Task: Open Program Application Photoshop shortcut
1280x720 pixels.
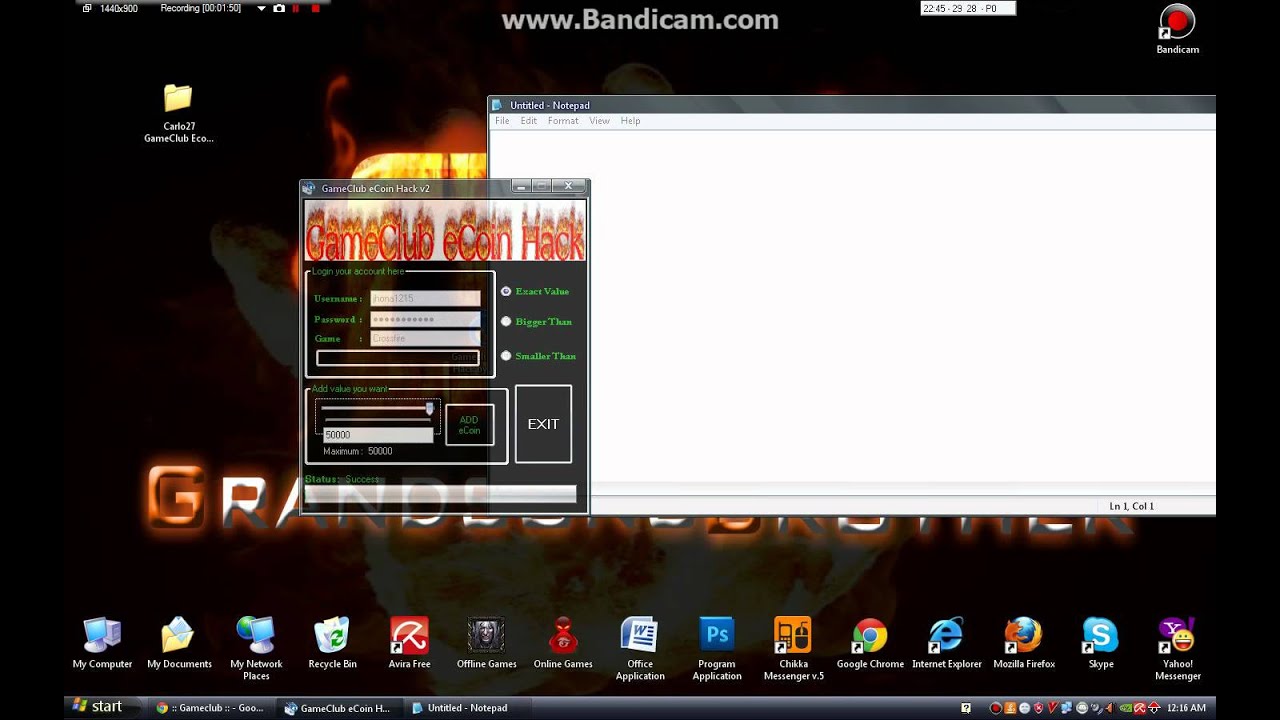Action: click(717, 648)
